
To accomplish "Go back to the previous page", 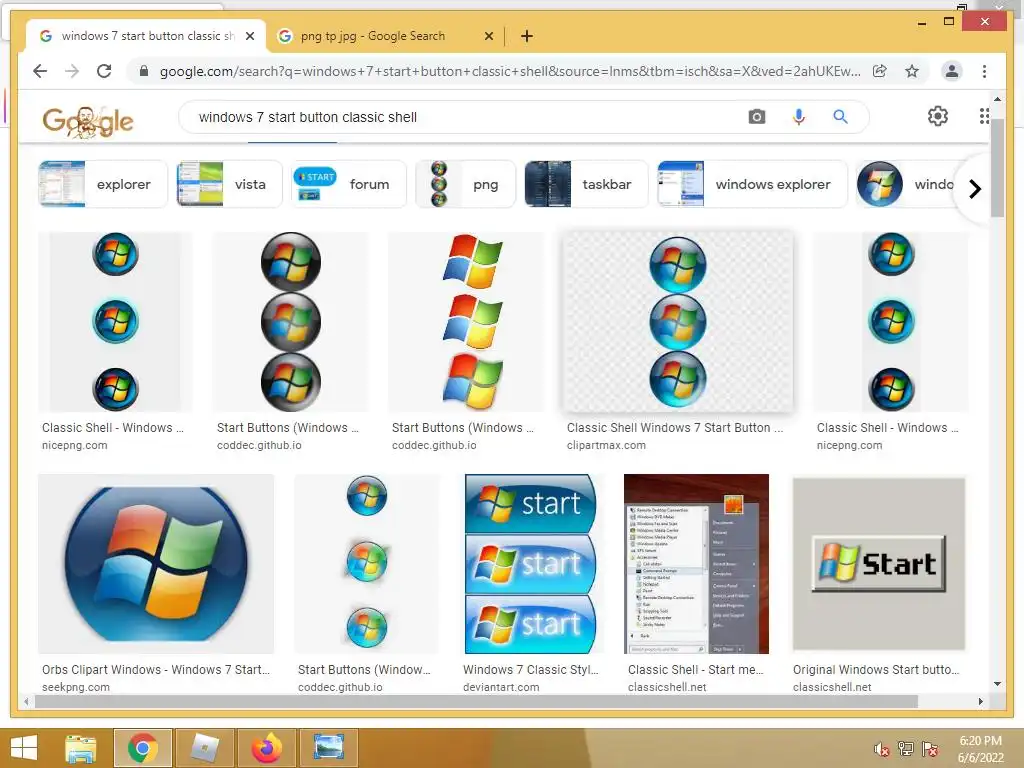I will (x=40, y=71).
